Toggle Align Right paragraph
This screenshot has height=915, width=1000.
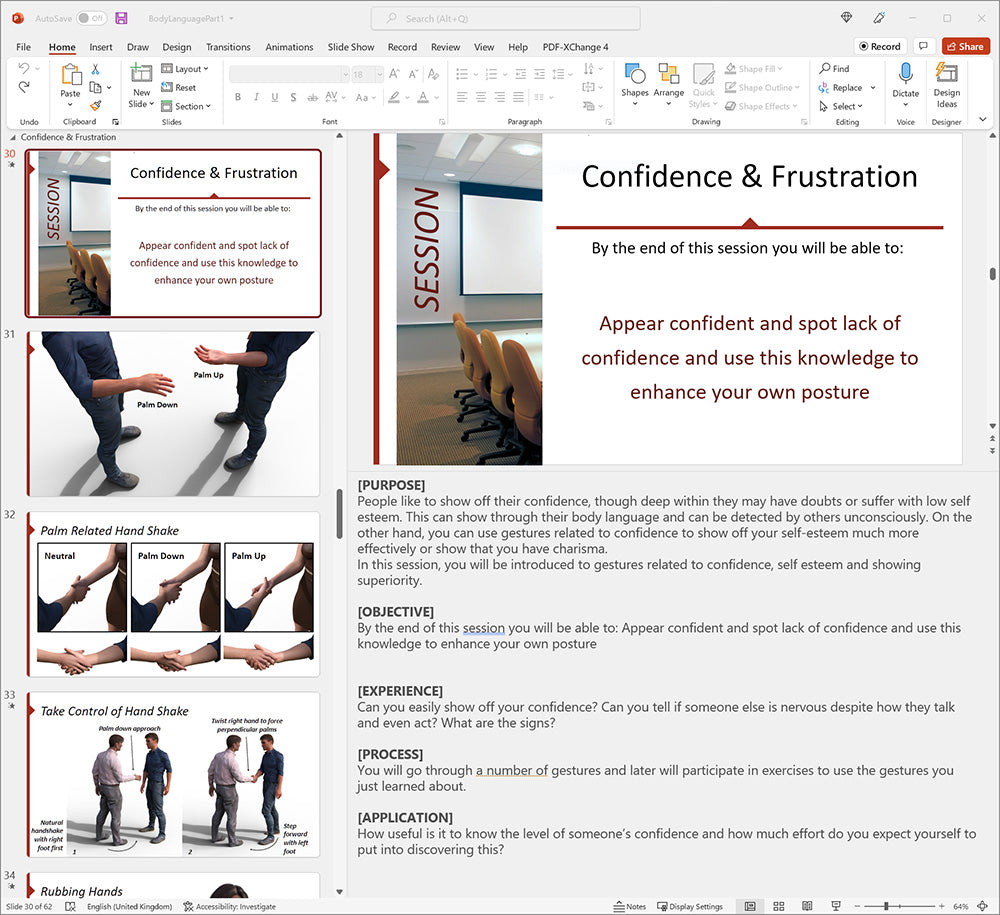(x=499, y=97)
